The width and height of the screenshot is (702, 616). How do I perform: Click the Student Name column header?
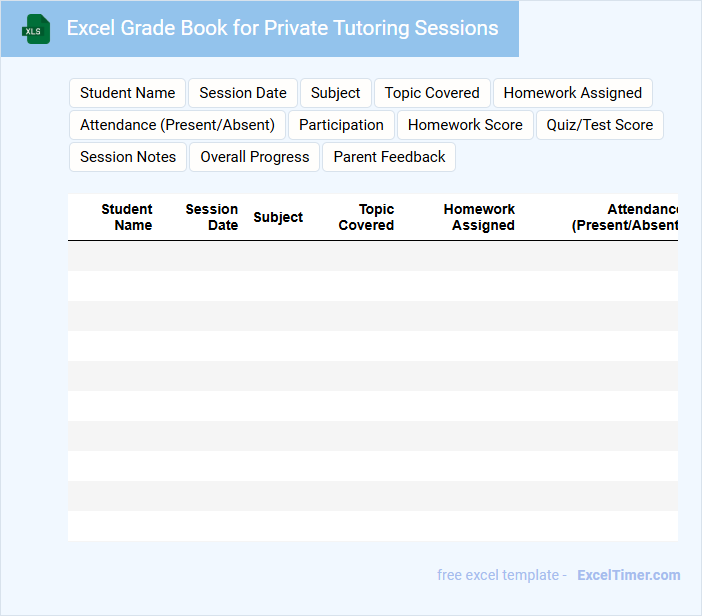pos(127,217)
